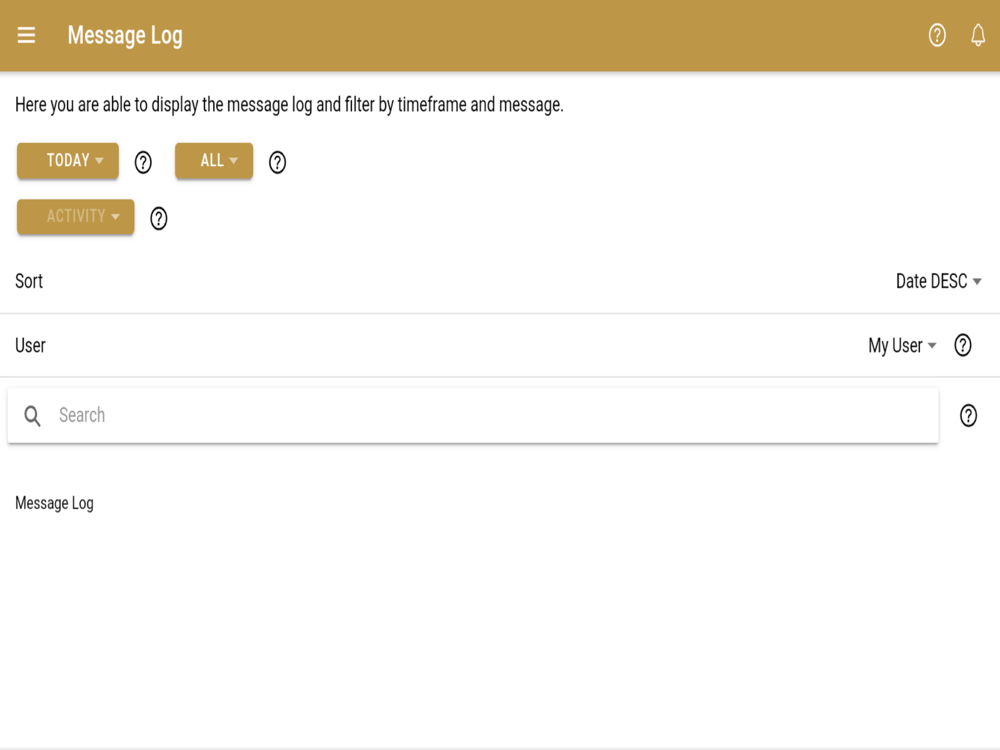Click the Sort label
The height and width of the screenshot is (750, 1000).
coord(29,281)
